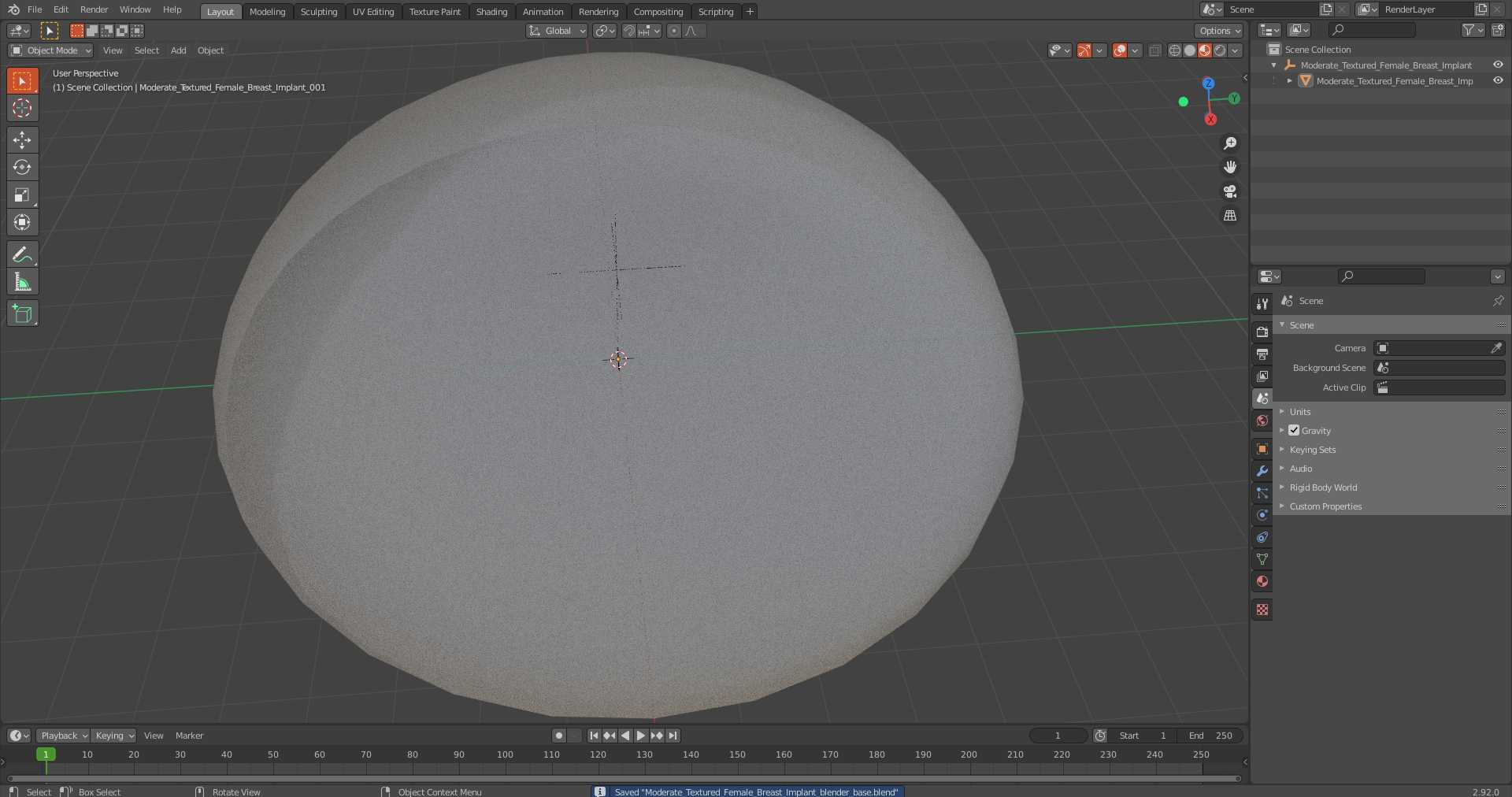The height and width of the screenshot is (797, 1512).
Task: Open the Options dropdown
Action: (1219, 31)
